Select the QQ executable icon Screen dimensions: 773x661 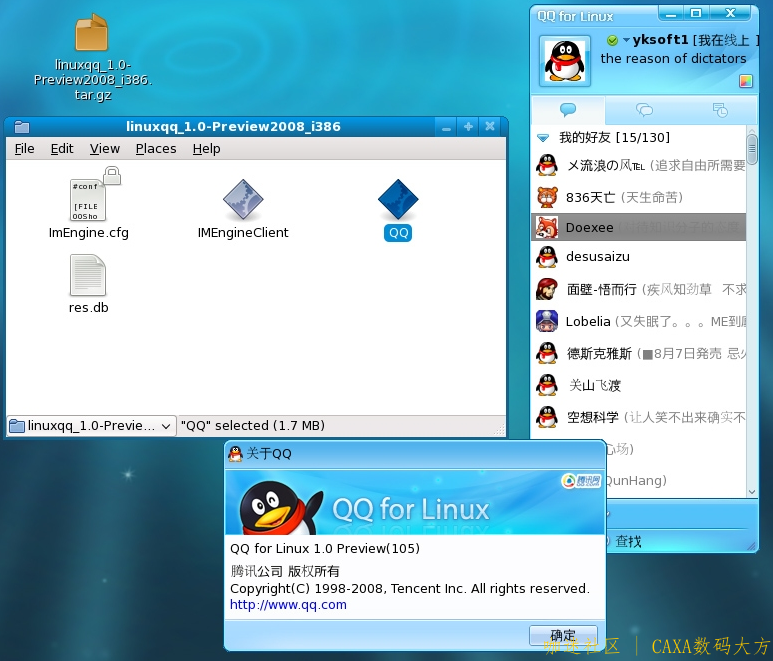(398, 200)
